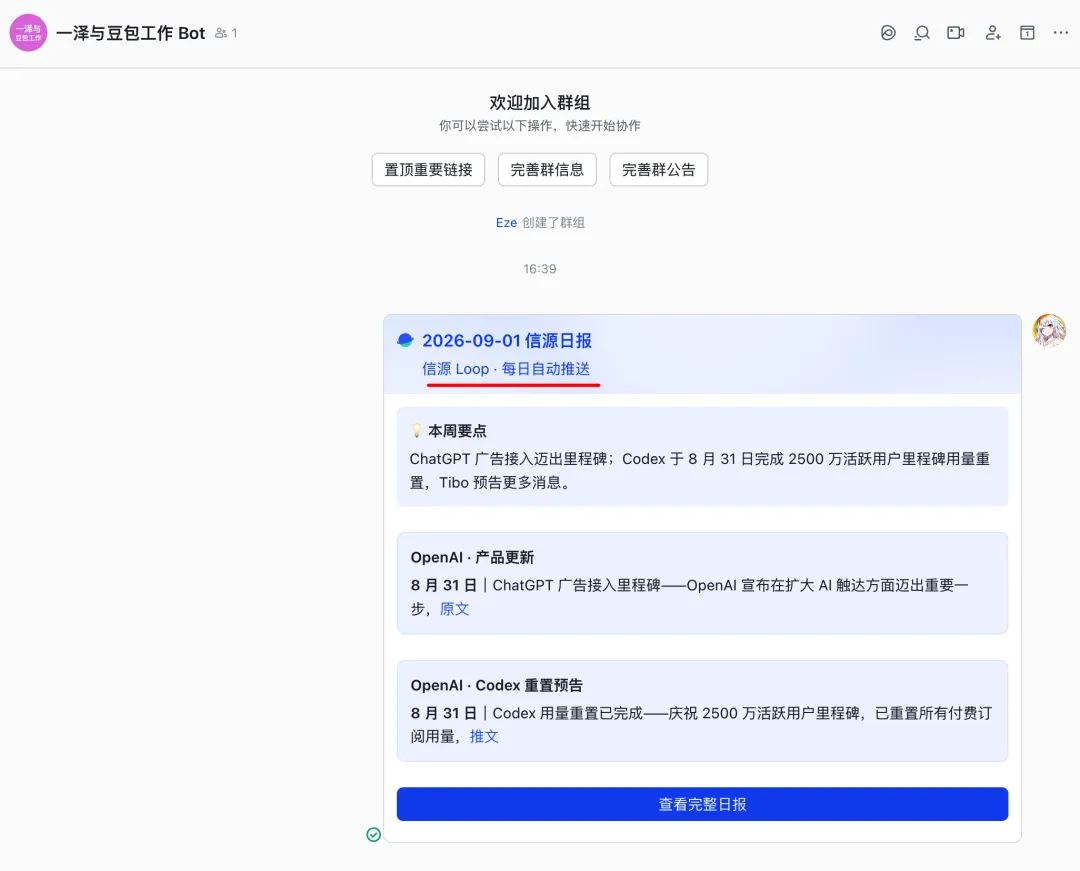Click the 置顶重要链接 button
The height and width of the screenshot is (871, 1080).
428,169
